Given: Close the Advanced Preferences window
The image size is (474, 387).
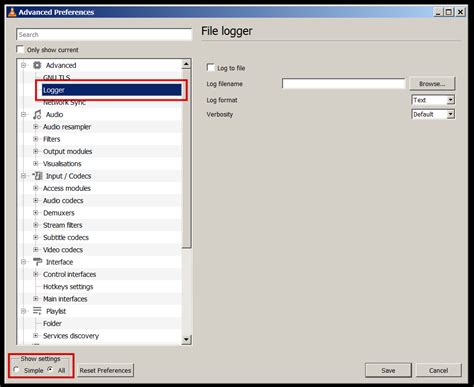Looking at the screenshot, I should (460, 12).
